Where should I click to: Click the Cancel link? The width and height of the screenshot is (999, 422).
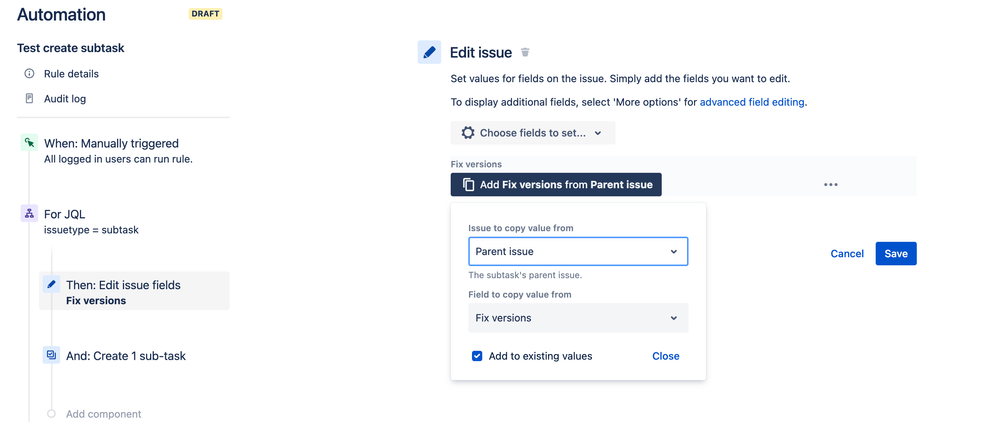point(846,254)
